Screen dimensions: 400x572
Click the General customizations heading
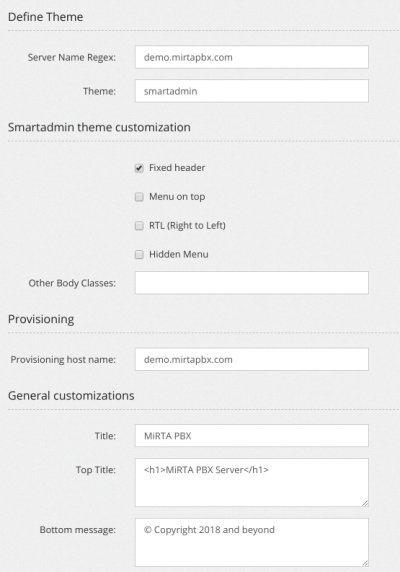[x=71, y=396]
